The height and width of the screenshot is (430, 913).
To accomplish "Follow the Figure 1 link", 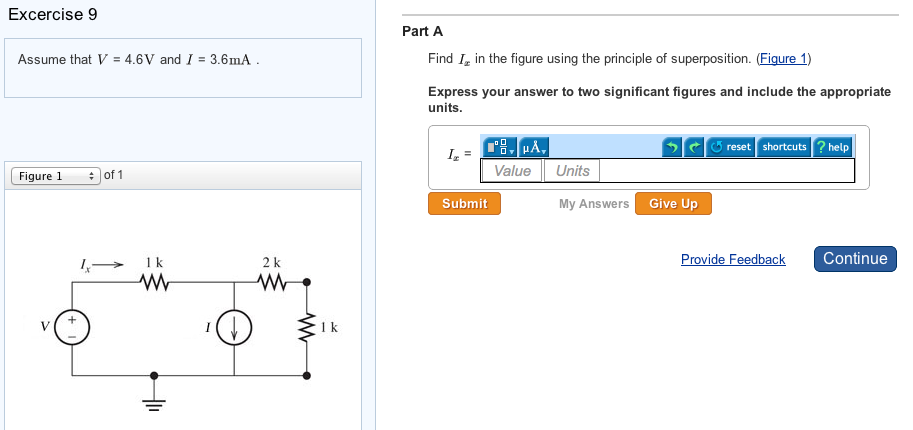I will (783, 59).
